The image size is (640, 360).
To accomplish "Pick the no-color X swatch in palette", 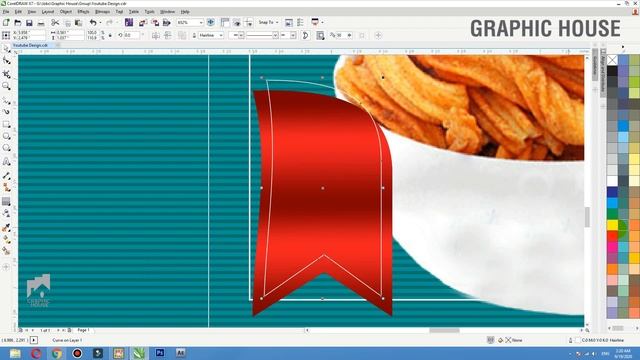I will [612, 60].
